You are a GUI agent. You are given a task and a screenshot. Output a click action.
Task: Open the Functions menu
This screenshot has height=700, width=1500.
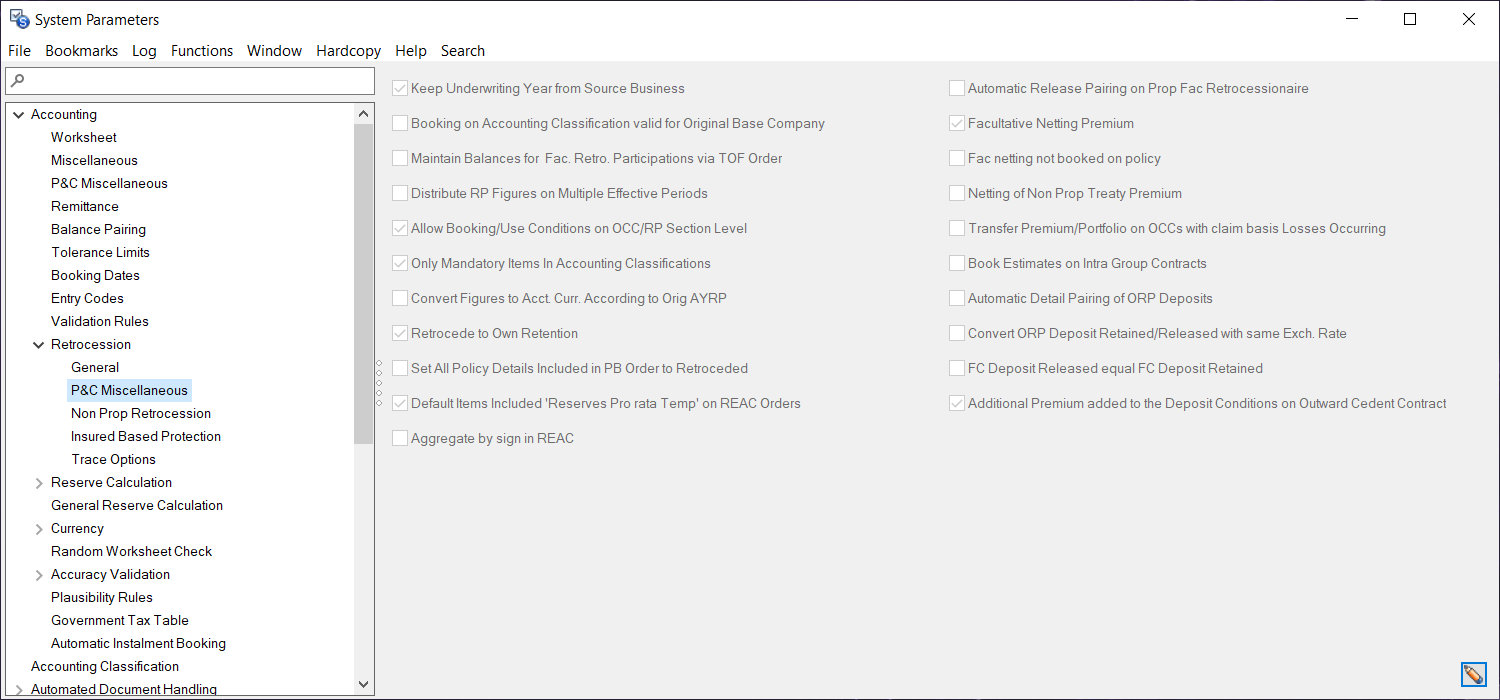coord(202,50)
